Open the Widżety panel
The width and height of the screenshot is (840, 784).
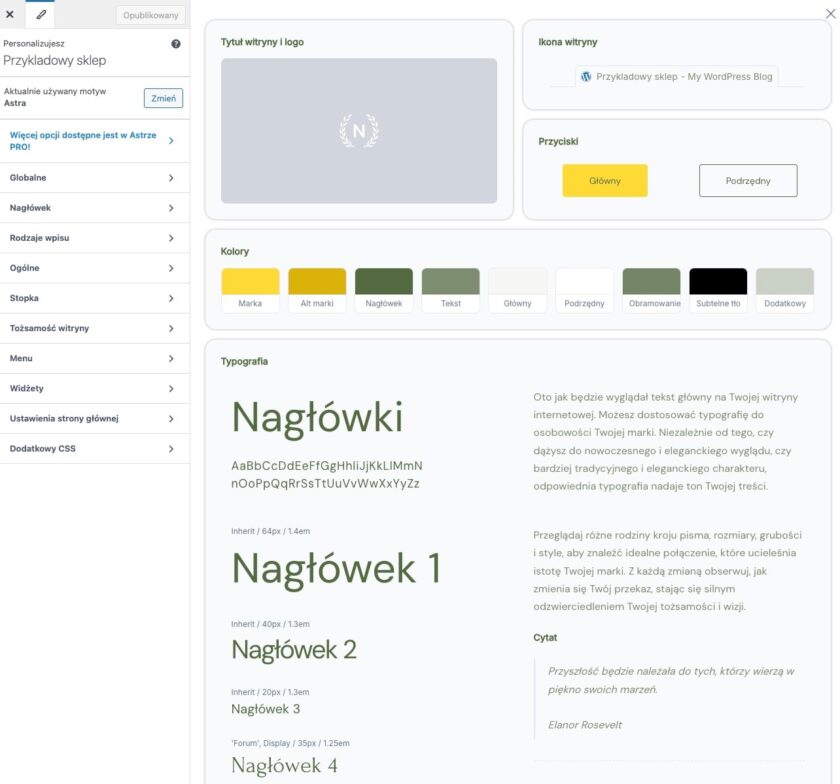pyautogui.click(x=94, y=388)
